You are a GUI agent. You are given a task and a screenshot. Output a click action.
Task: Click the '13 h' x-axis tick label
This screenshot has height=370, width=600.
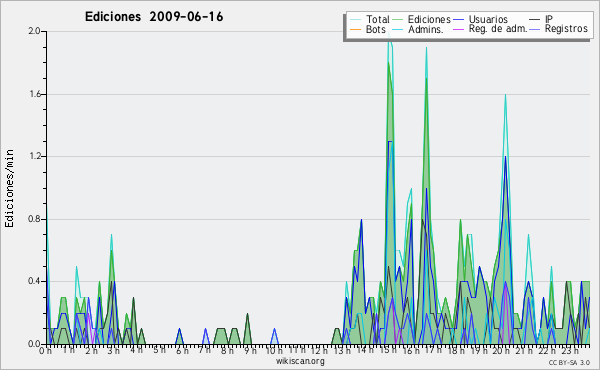pyautogui.click(x=342, y=351)
